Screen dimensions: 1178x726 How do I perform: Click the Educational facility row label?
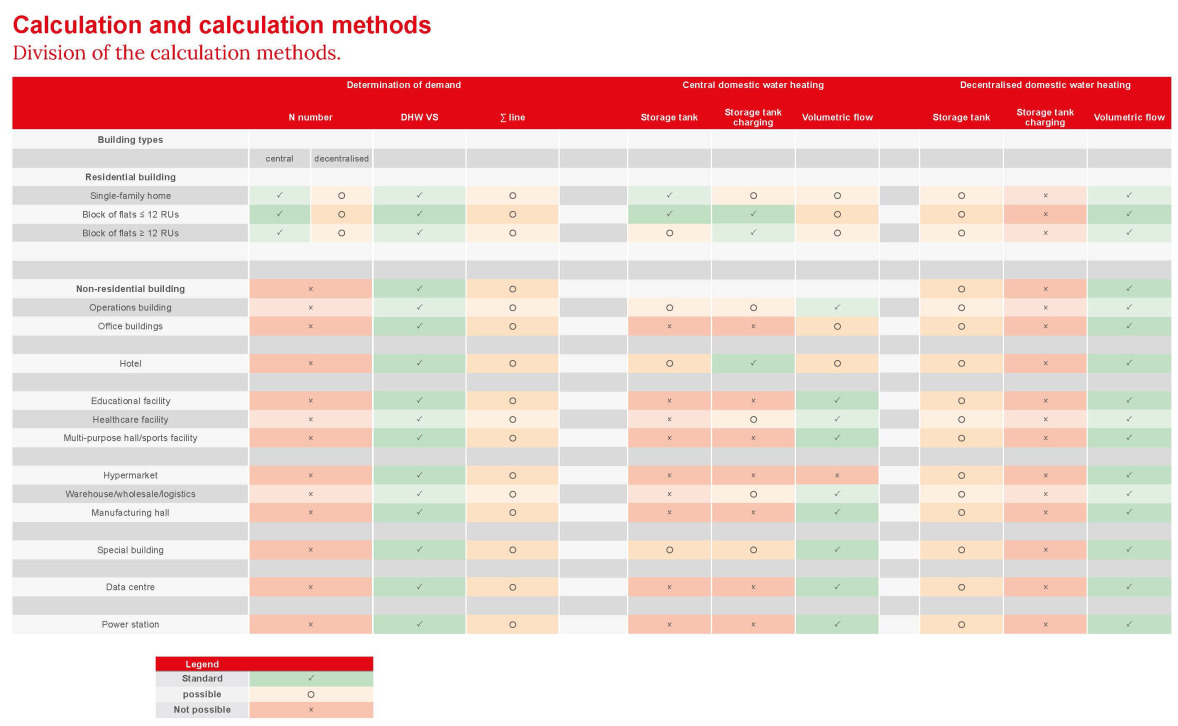130,401
